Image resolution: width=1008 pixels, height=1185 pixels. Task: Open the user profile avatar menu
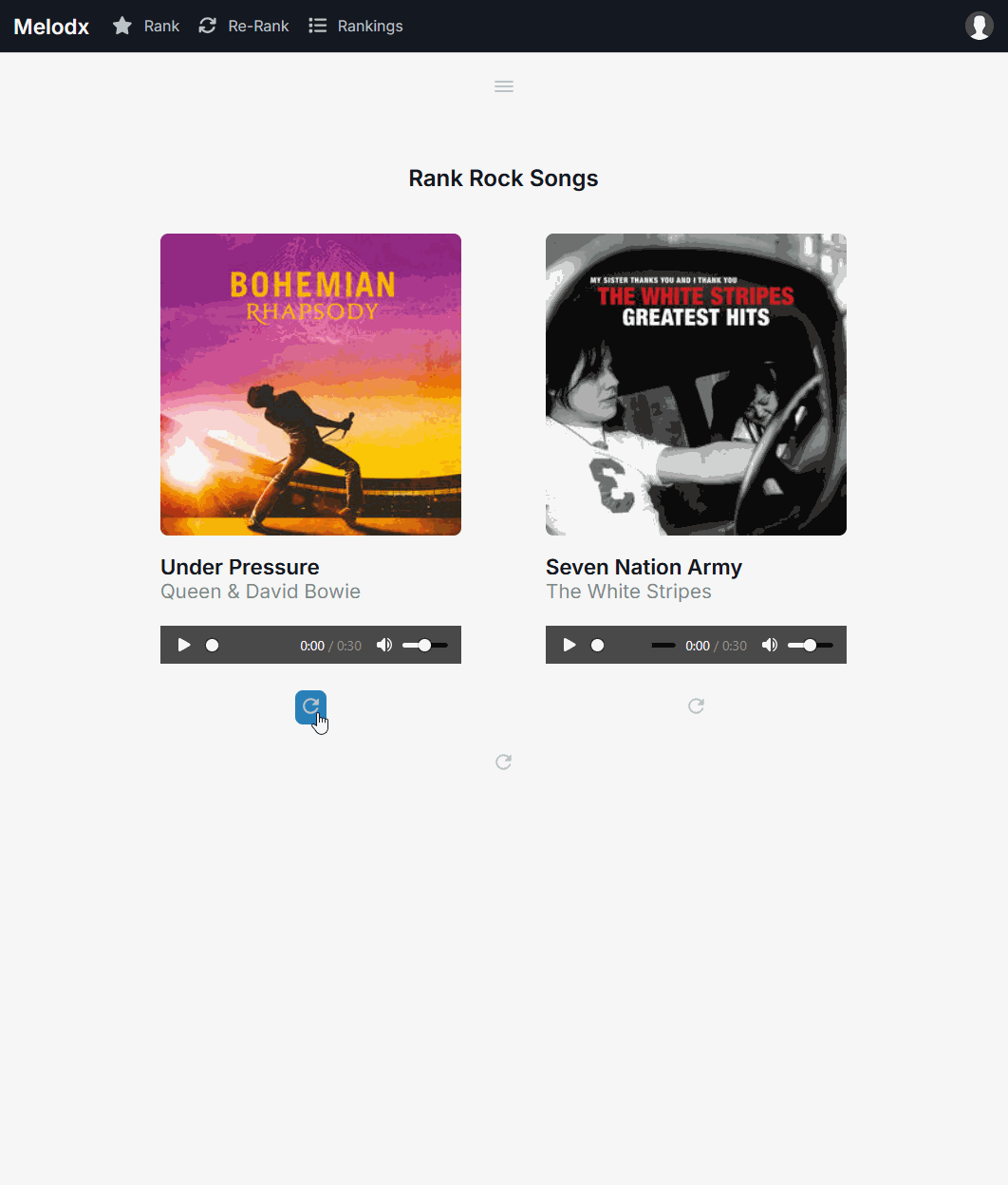point(980,26)
